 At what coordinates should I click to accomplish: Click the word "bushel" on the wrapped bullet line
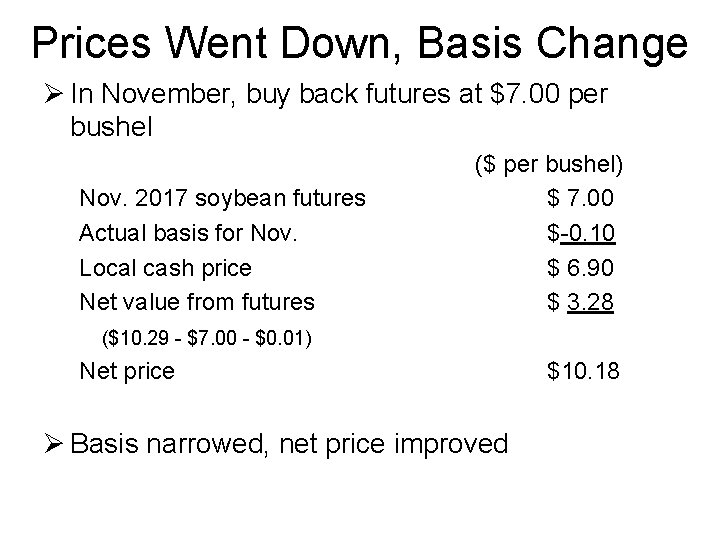click(x=111, y=128)
